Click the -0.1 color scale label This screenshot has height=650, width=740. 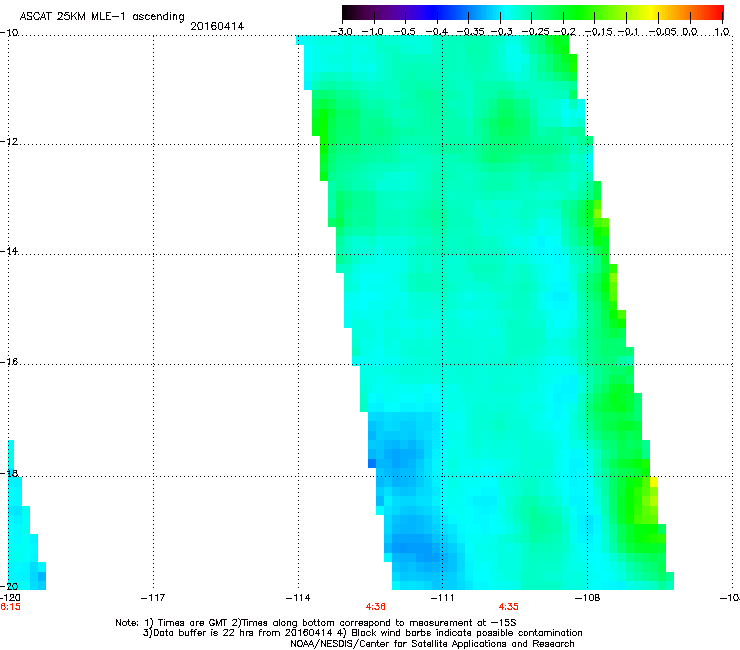628,32
